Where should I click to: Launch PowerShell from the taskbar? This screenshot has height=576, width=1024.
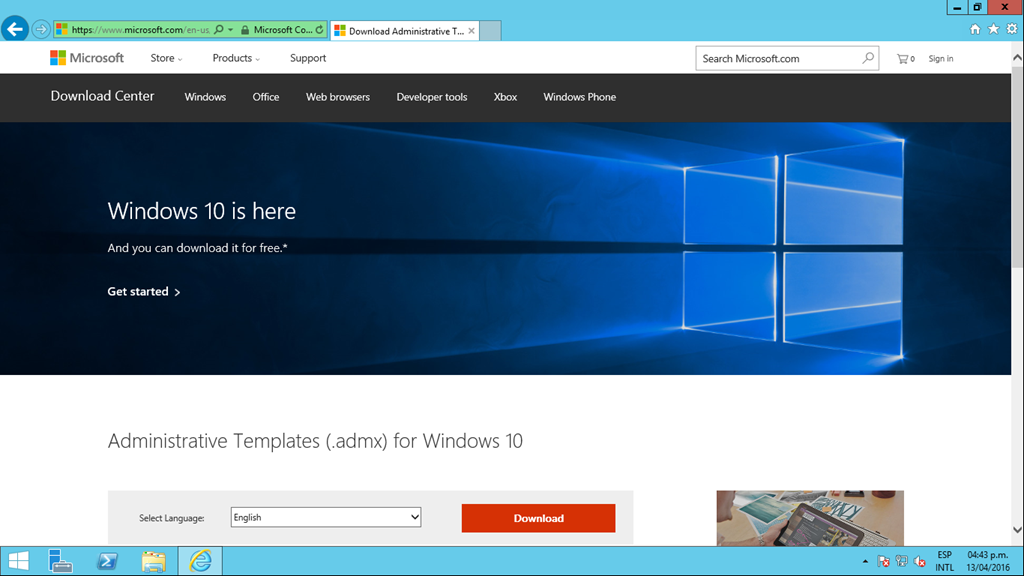coord(107,561)
